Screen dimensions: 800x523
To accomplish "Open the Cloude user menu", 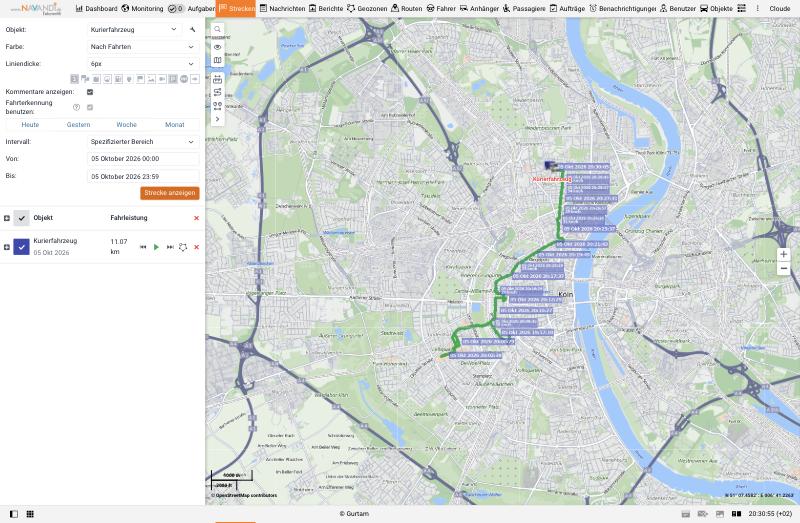I will coord(780,9).
